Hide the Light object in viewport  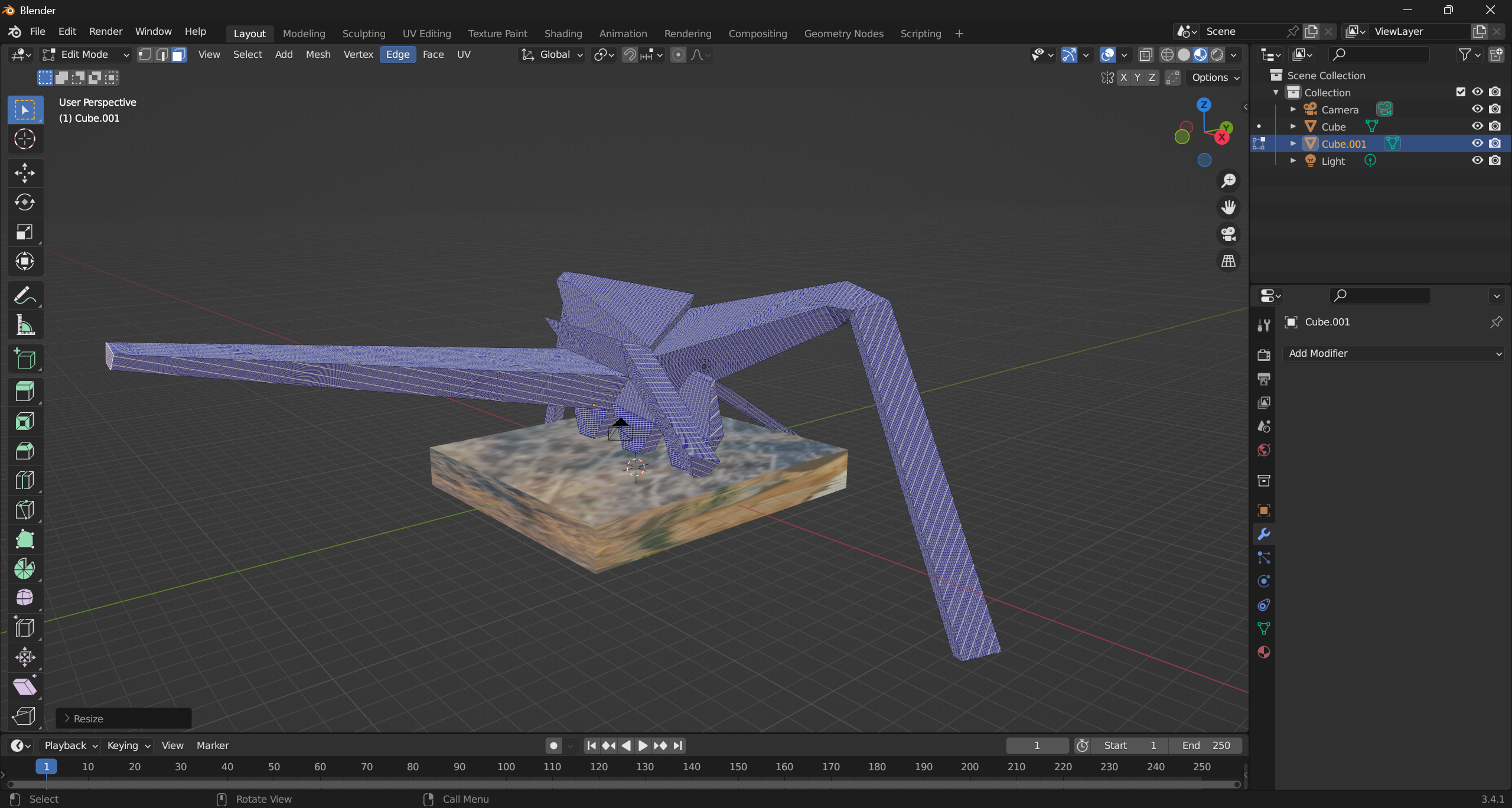point(1477,161)
